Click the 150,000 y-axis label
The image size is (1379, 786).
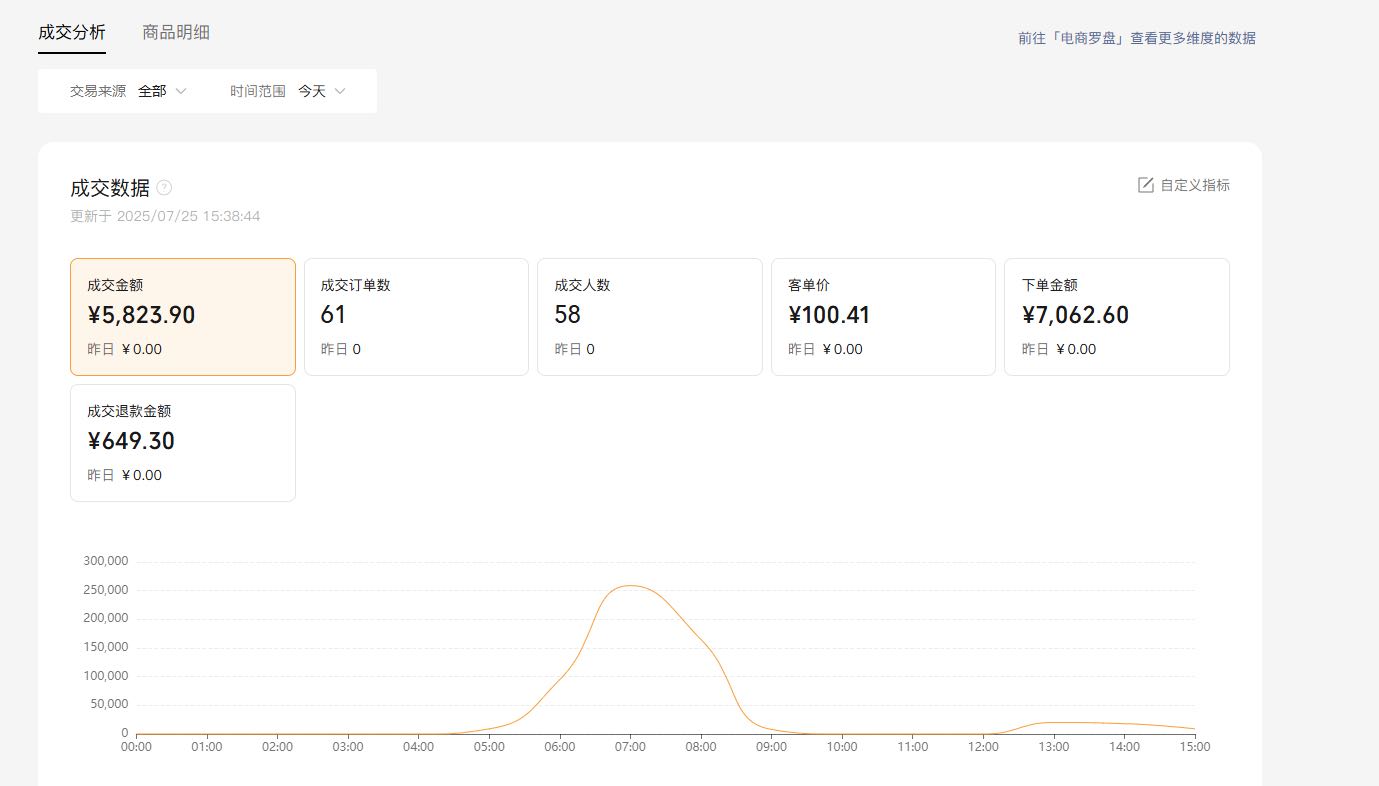pos(105,647)
